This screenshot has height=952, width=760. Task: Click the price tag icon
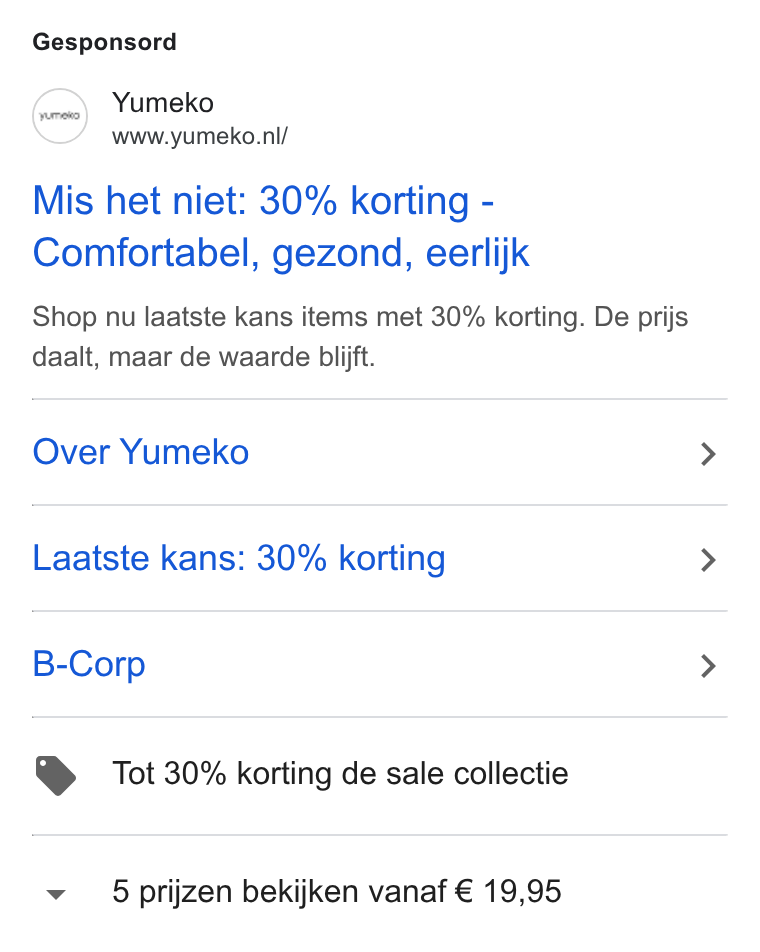pyautogui.click(x=55, y=775)
